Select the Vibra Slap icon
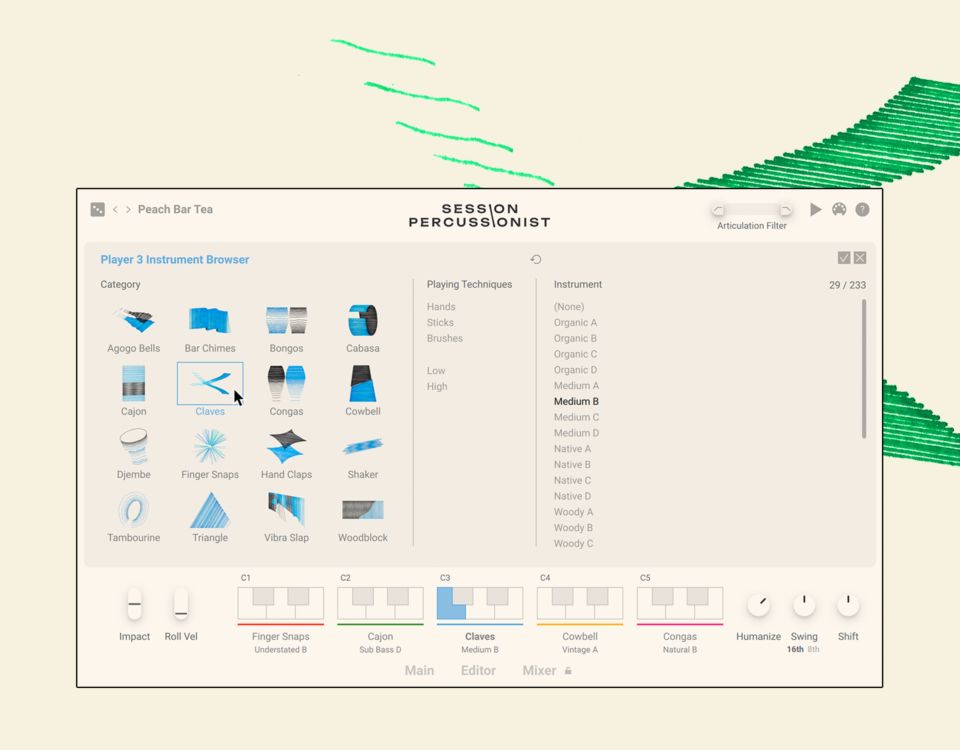Screen dimensions: 960x750 [286, 511]
